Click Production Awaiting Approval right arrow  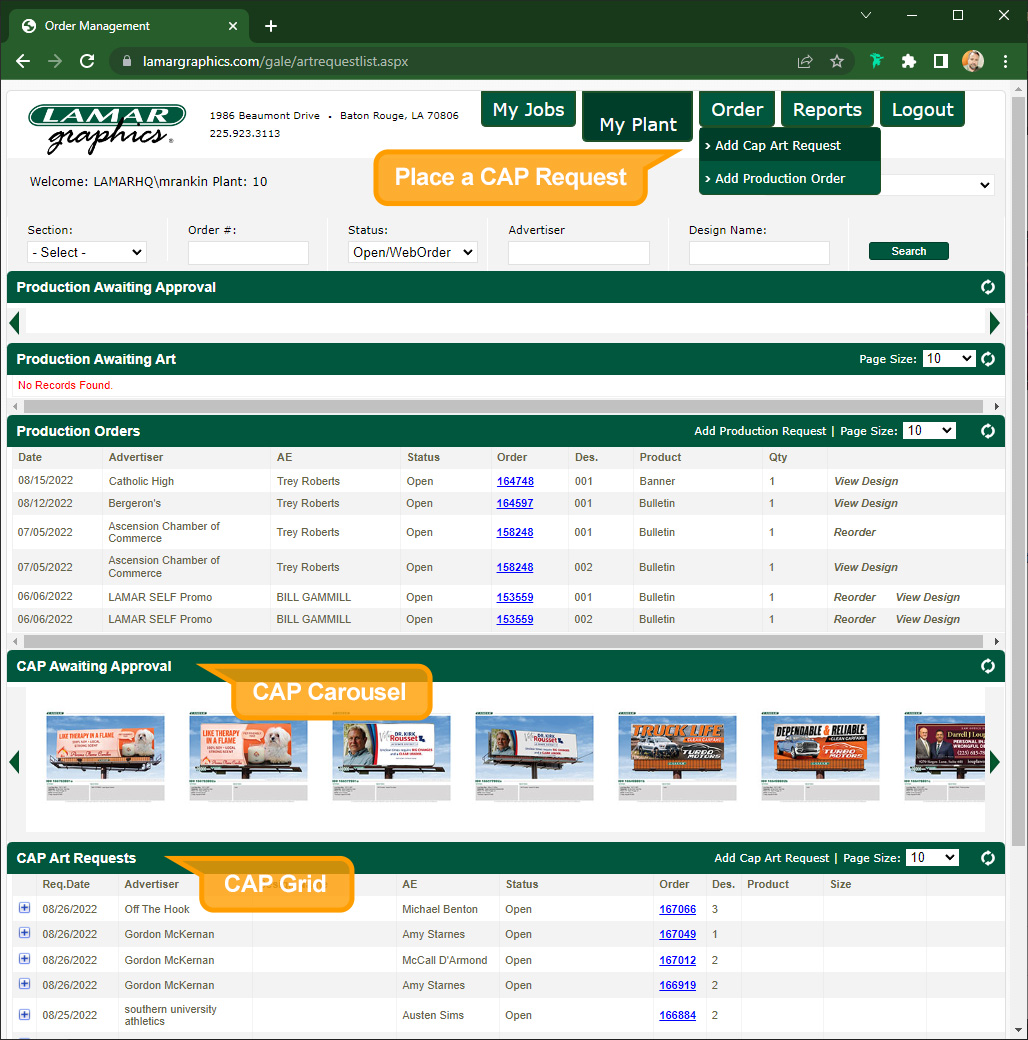click(994, 323)
